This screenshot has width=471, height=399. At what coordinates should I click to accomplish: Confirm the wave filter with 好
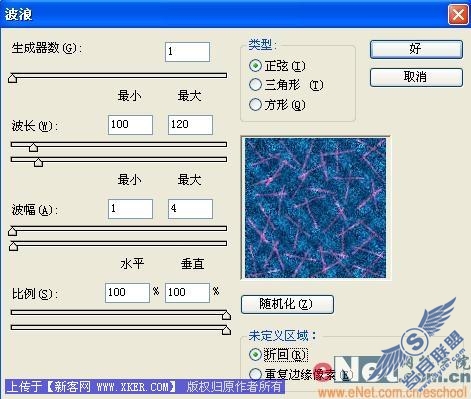click(416, 49)
